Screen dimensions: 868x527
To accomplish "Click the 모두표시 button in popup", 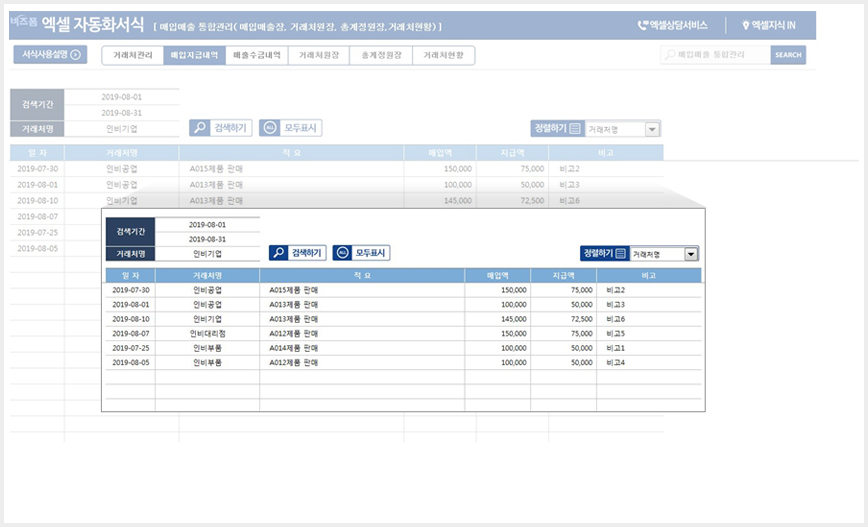I will [361, 253].
